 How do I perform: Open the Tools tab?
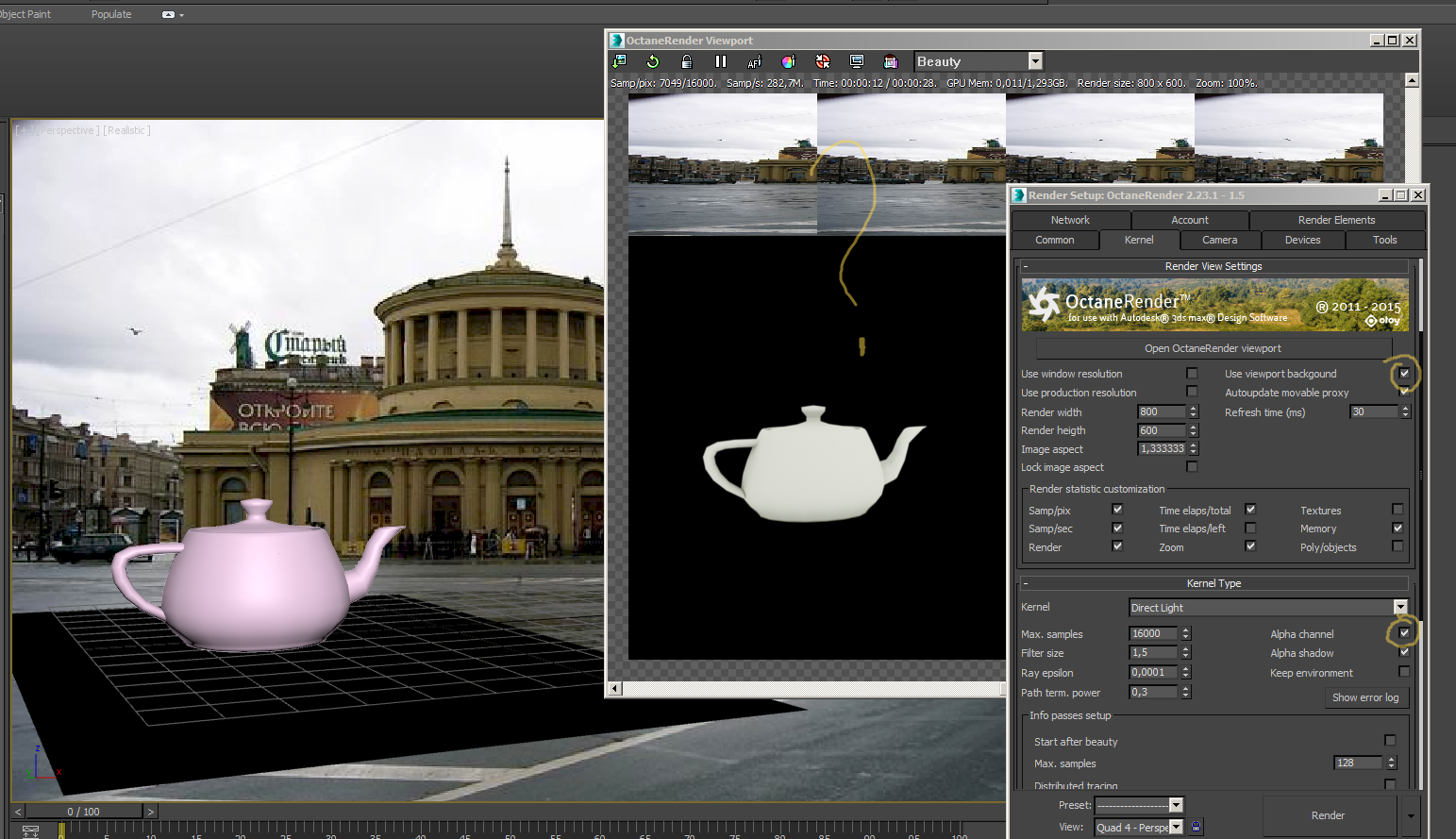tap(1384, 240)
